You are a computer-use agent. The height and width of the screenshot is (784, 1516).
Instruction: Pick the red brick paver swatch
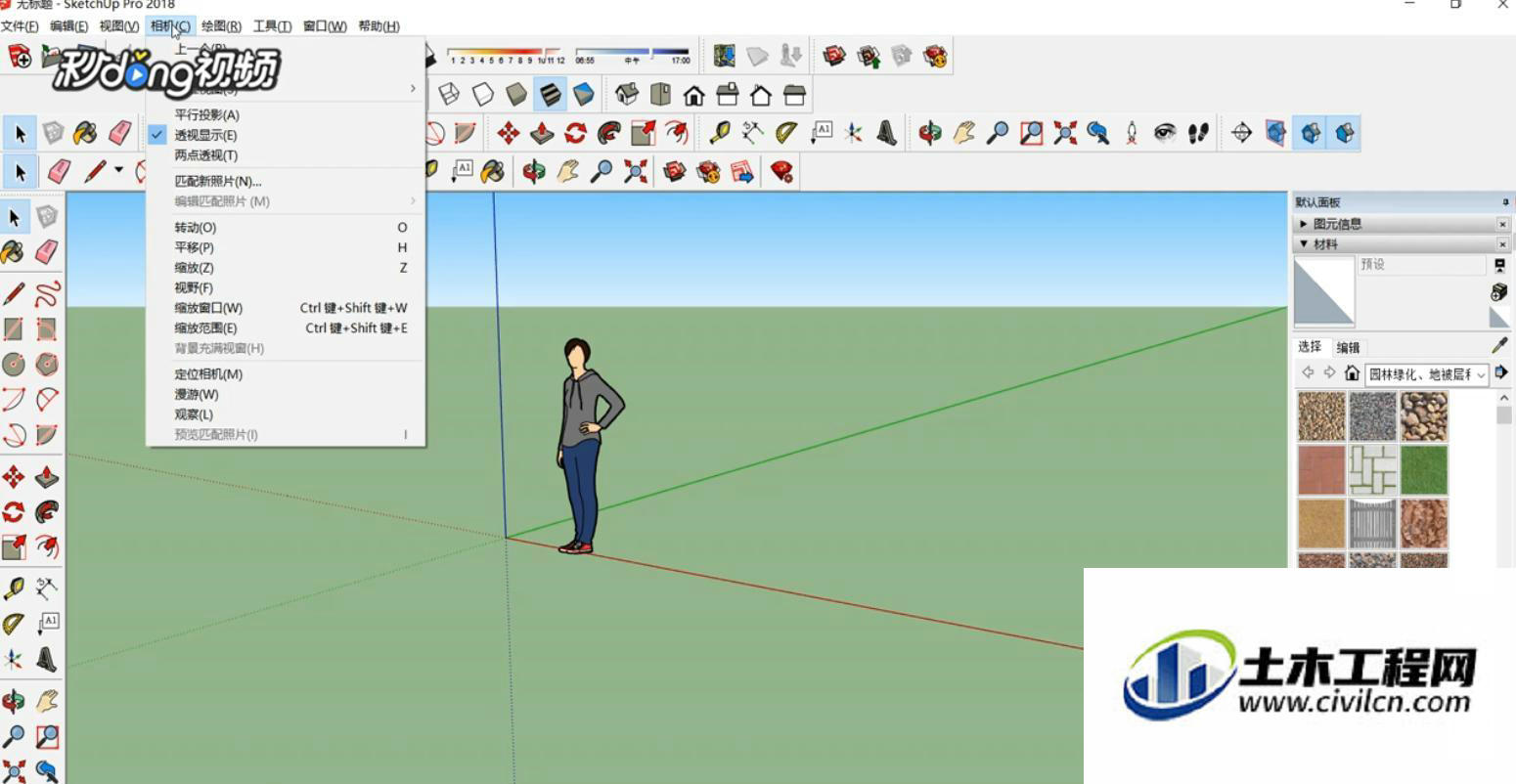pyautogui.click(x=1321, y=469)
